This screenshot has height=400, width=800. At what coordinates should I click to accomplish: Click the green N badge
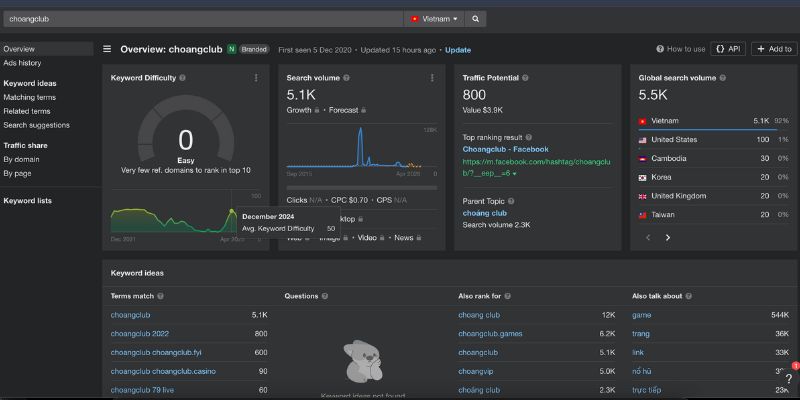(232, 49)
